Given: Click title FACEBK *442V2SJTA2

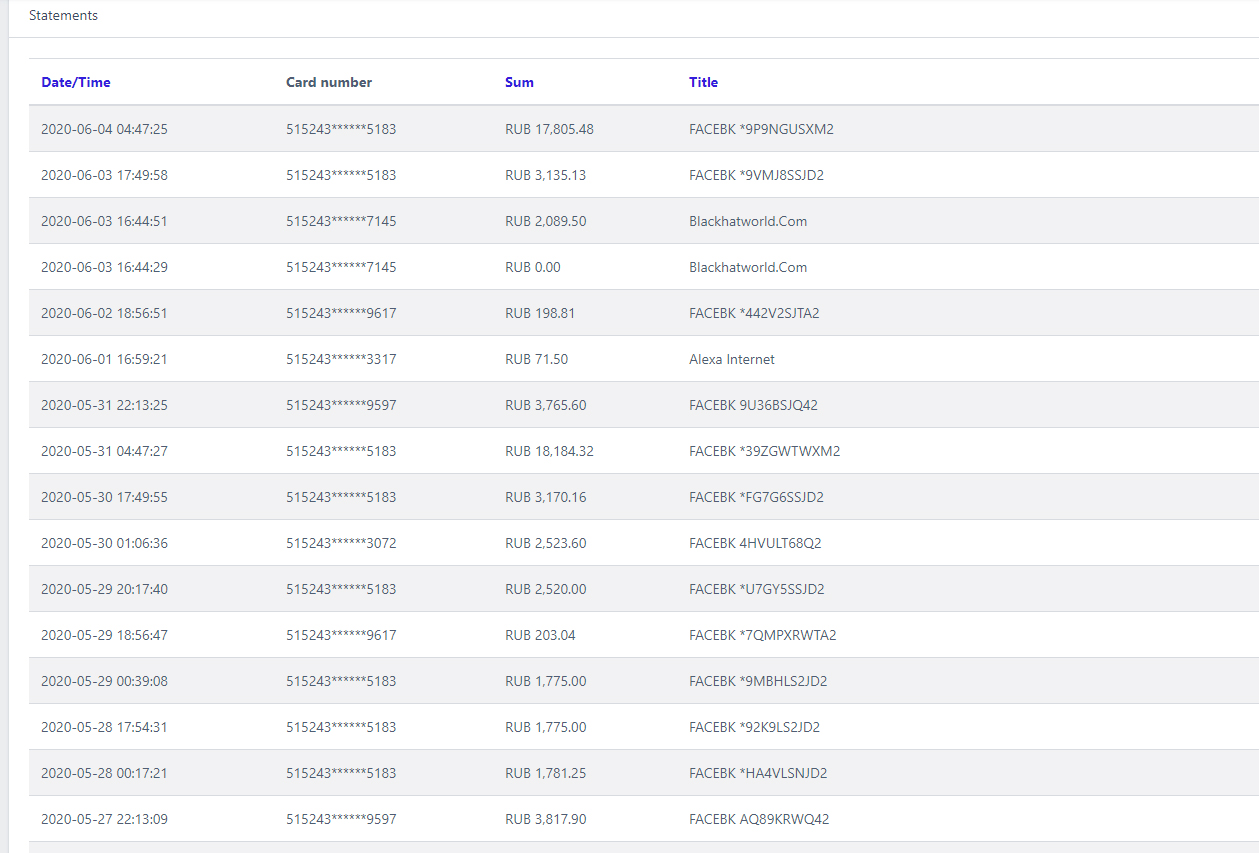Looking at the screenshot, I should coord(754,313).
